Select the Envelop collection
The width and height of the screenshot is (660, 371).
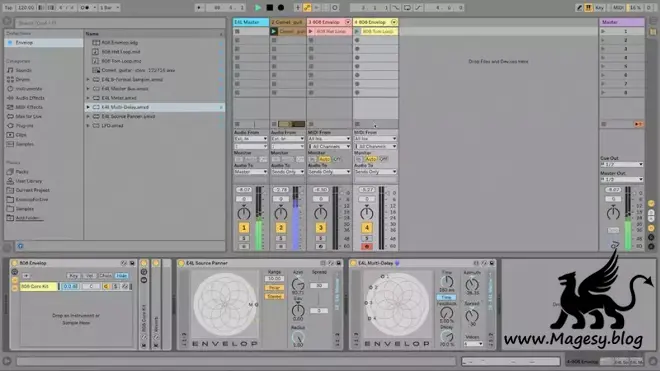point(43,43)
